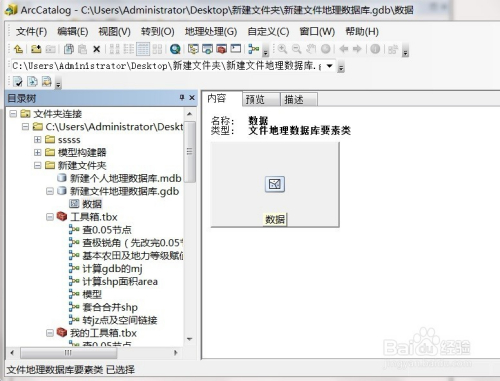This screenshot has width=500, height=381.
Task: Switch to List view icon
Action: point(129,49)
